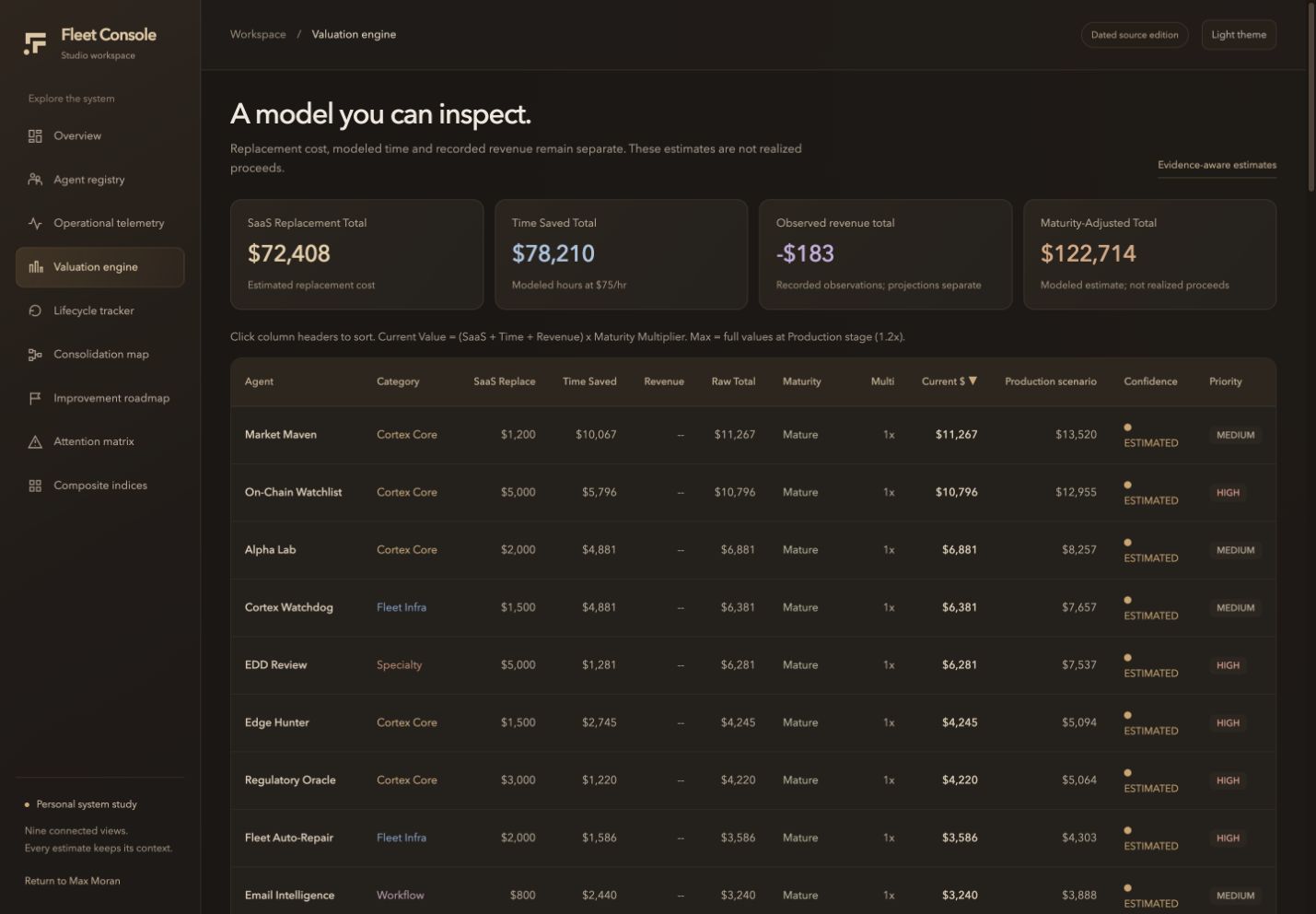Select the SaaS Replacement Total card

[x=356, y=254]
